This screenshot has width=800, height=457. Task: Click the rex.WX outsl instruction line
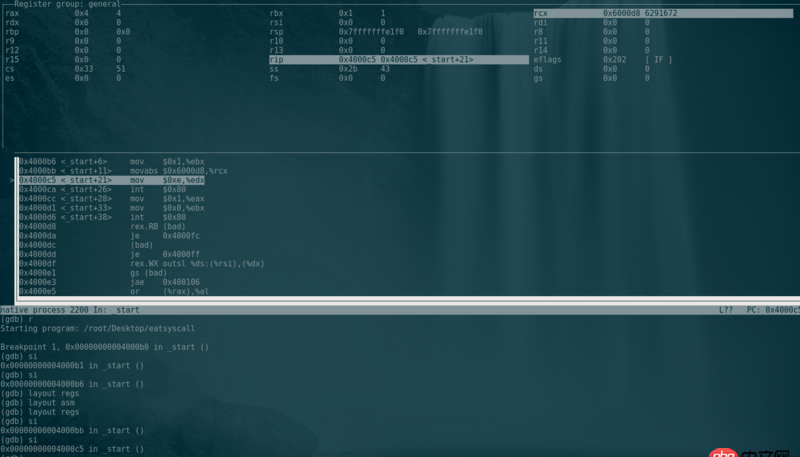tap(142, 264)
